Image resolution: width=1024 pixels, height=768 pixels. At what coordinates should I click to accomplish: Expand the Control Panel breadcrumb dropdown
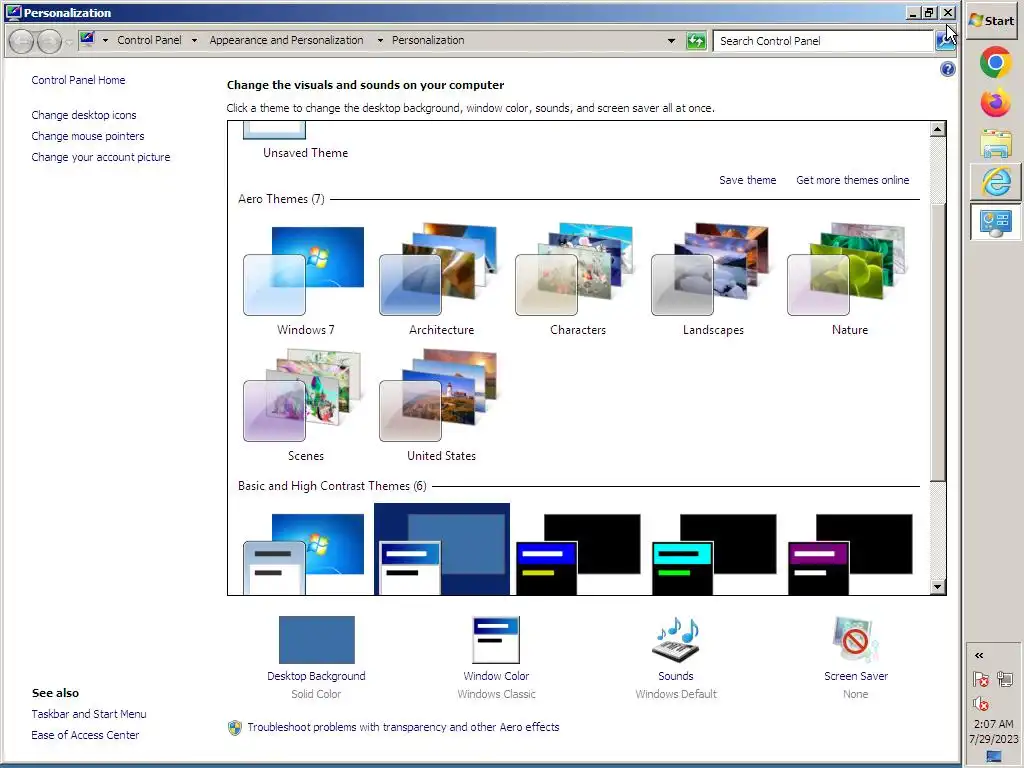coord(194,40)
